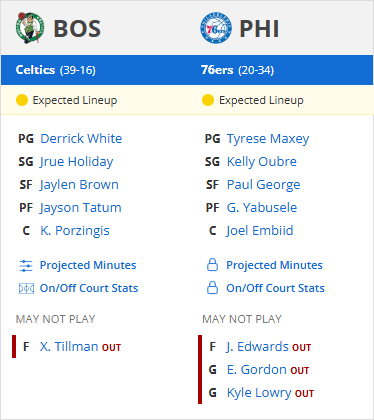The height and width of the screenshot is (420, 374).
Task: Open injured X. Tillman's player link
Action: pos(69,347)
